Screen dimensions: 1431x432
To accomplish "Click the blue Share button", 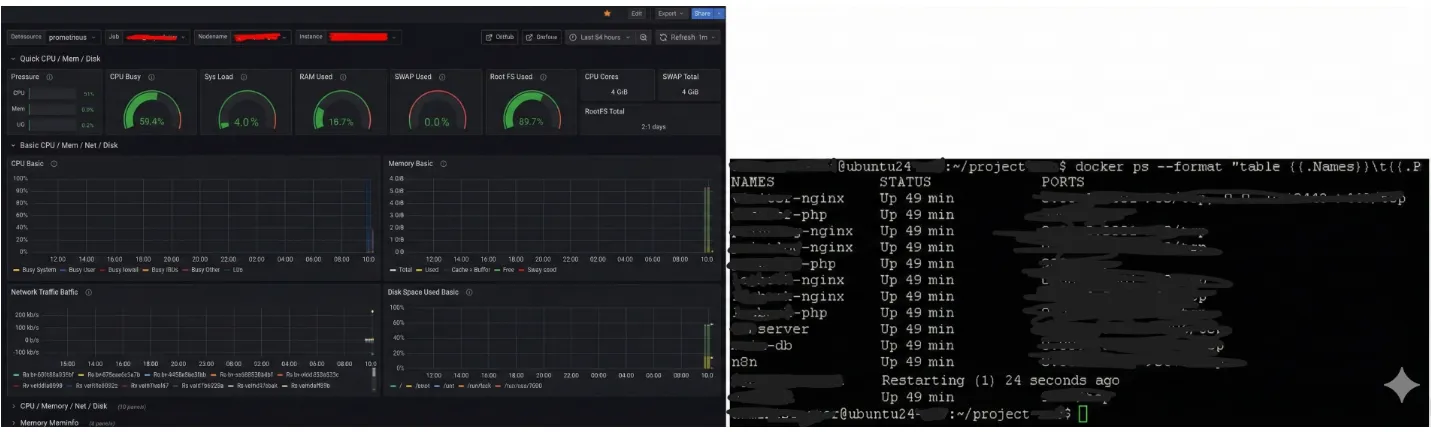I will click(701, 14).
